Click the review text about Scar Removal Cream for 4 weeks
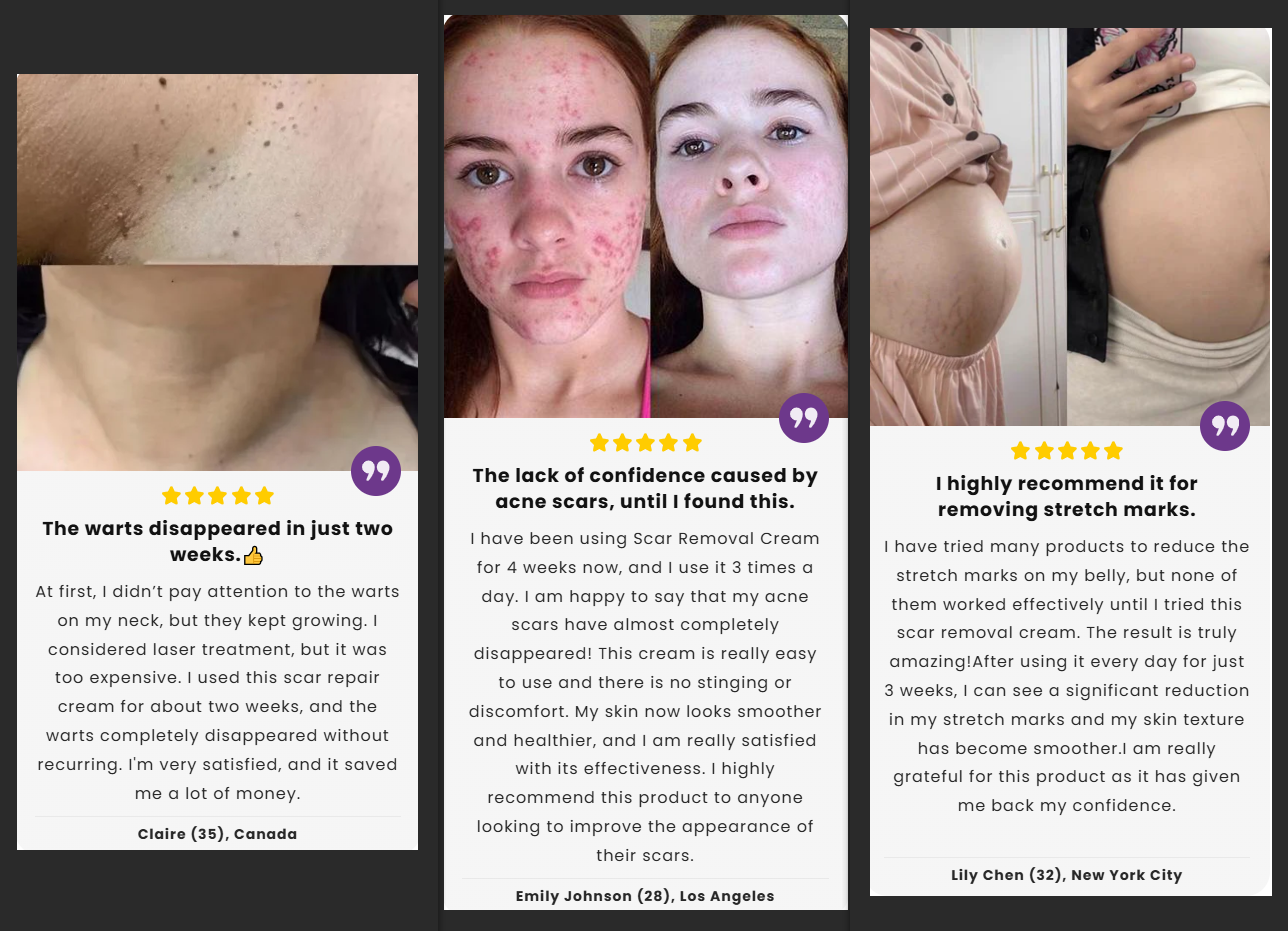The image size is (1288, 931). (x=645, y=697)
